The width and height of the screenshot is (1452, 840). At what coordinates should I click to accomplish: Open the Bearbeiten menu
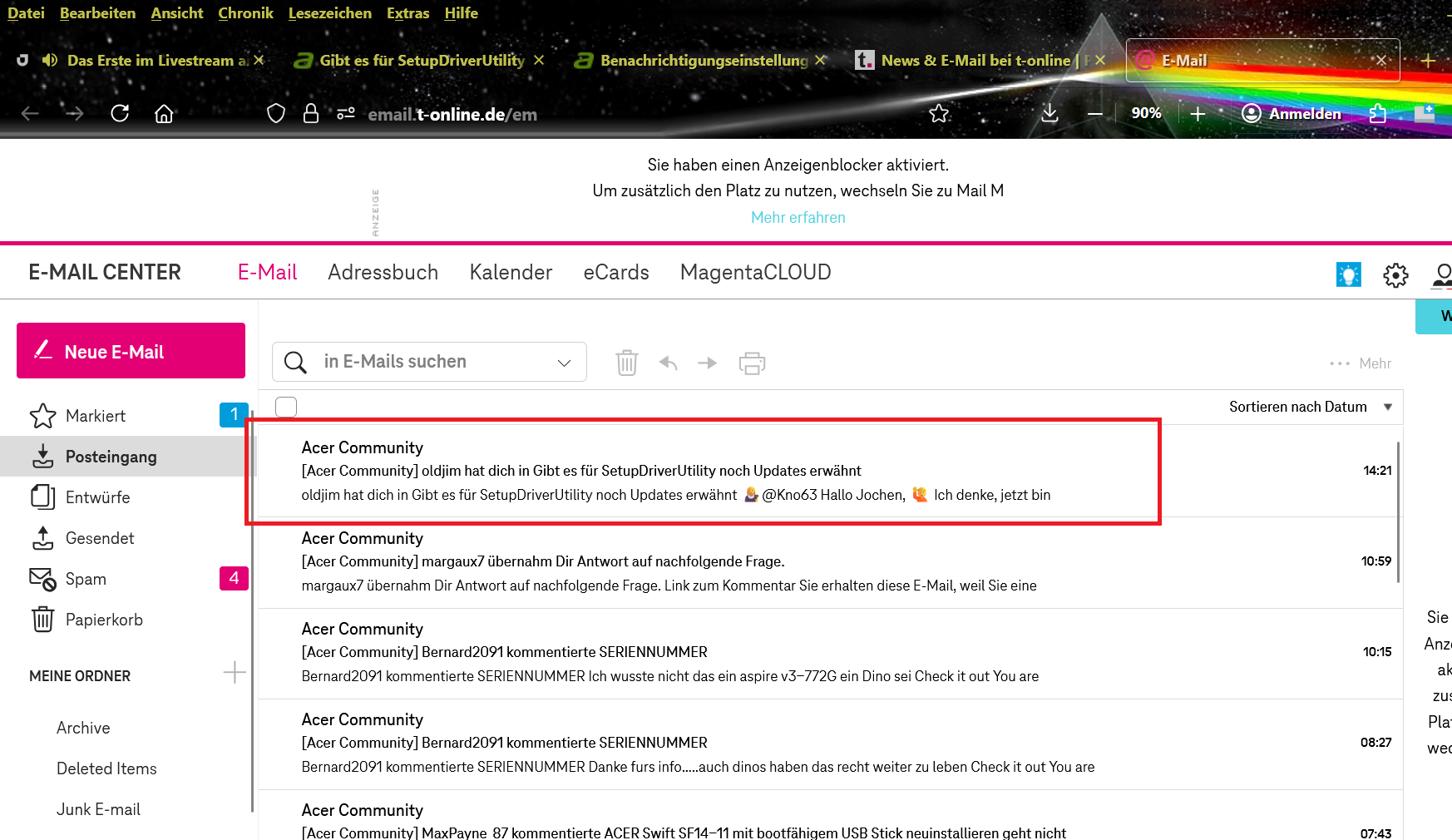(97, 13)
